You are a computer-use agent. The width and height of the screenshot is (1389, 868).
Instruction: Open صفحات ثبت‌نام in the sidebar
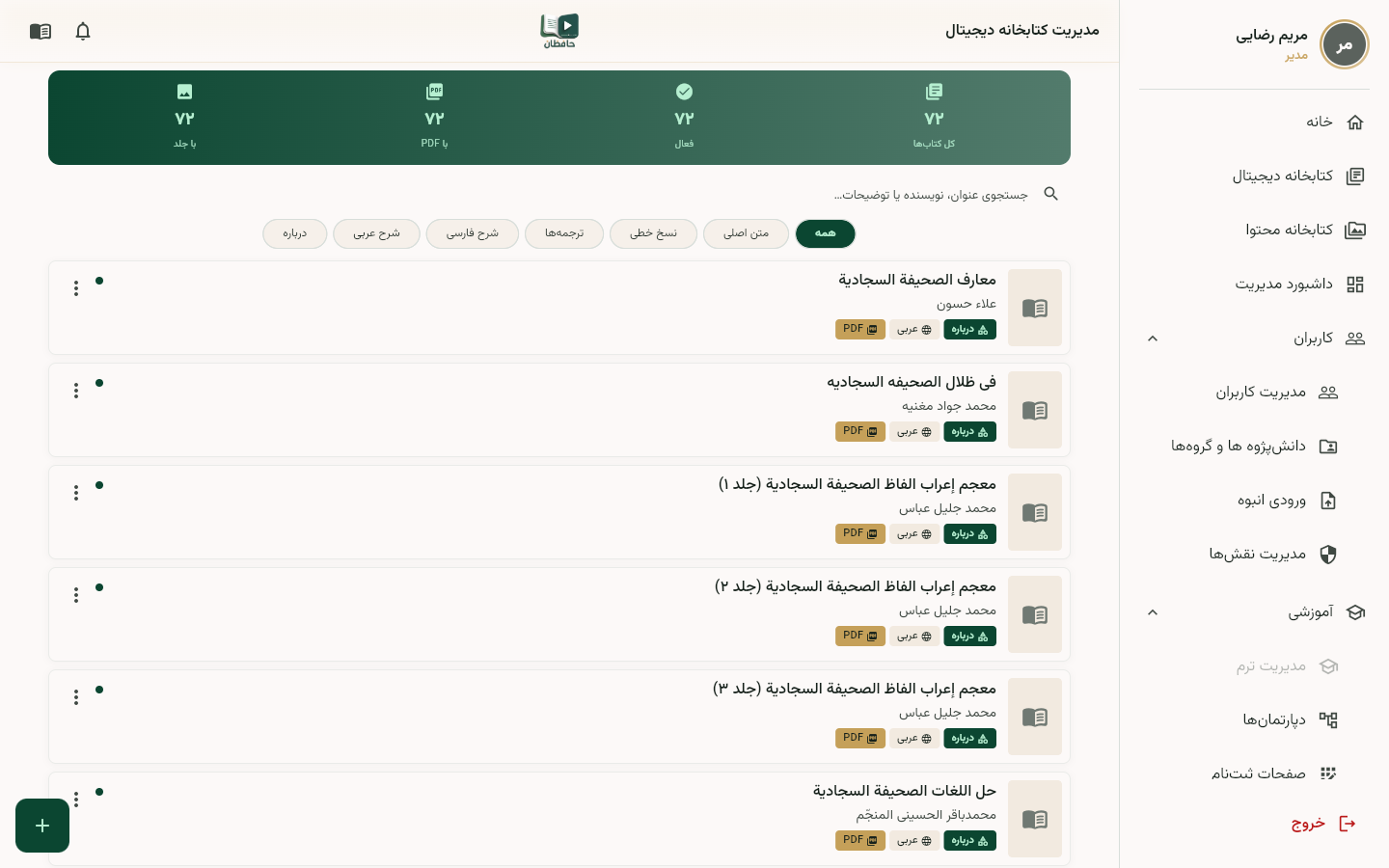click(1254, 773)
